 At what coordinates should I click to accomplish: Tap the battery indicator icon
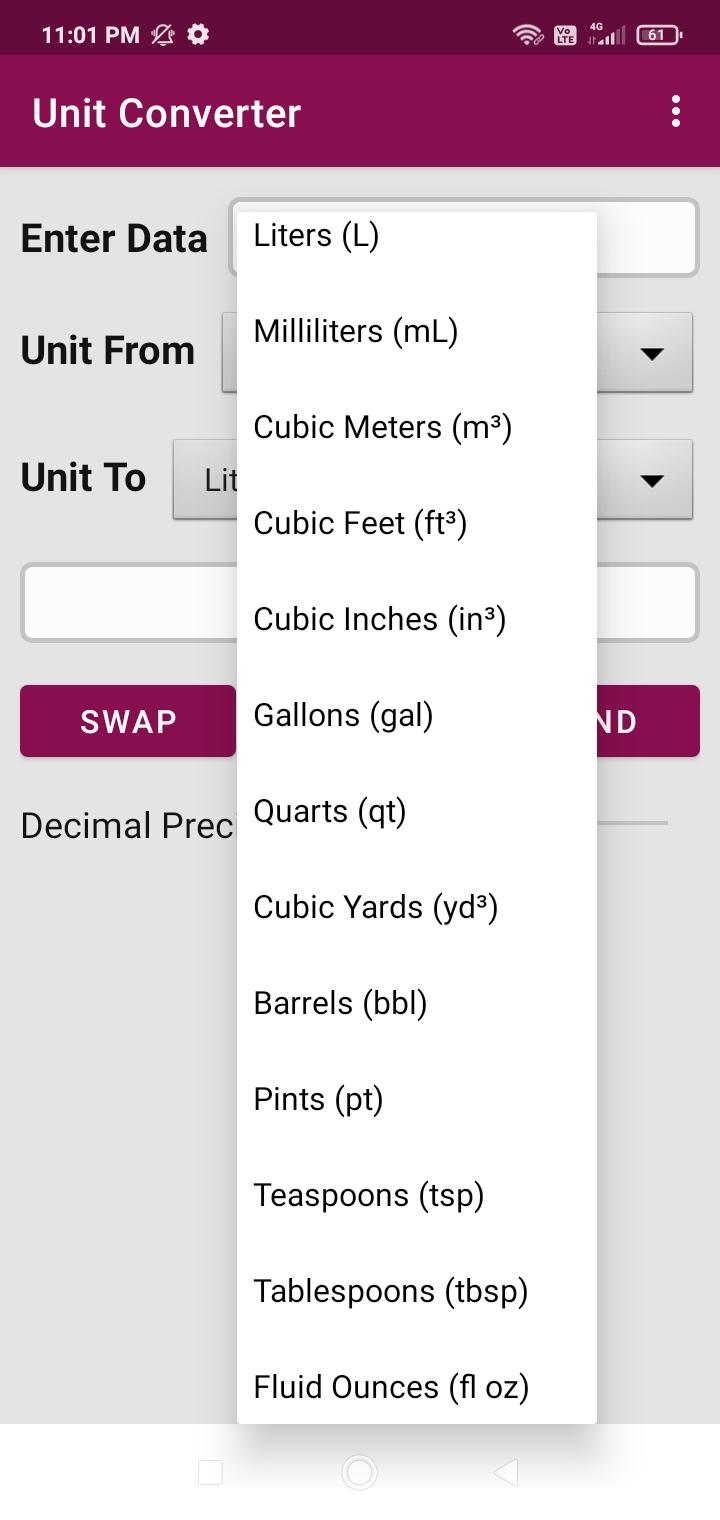tap(659, 35)
